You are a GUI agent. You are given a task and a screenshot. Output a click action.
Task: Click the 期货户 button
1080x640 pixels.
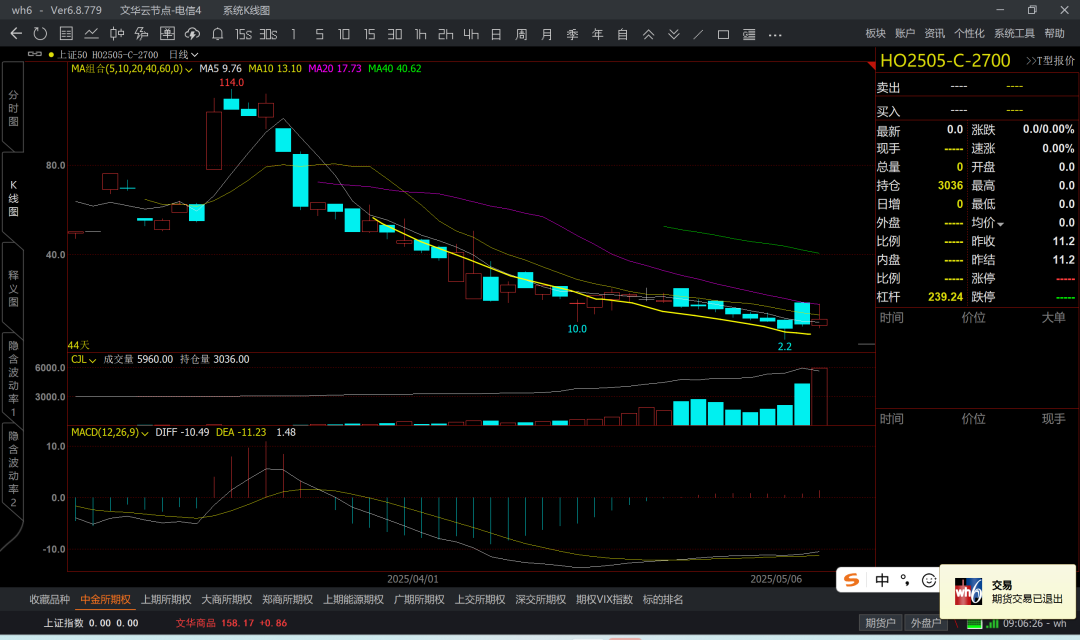pyautogui.click(x=880, y=623)
